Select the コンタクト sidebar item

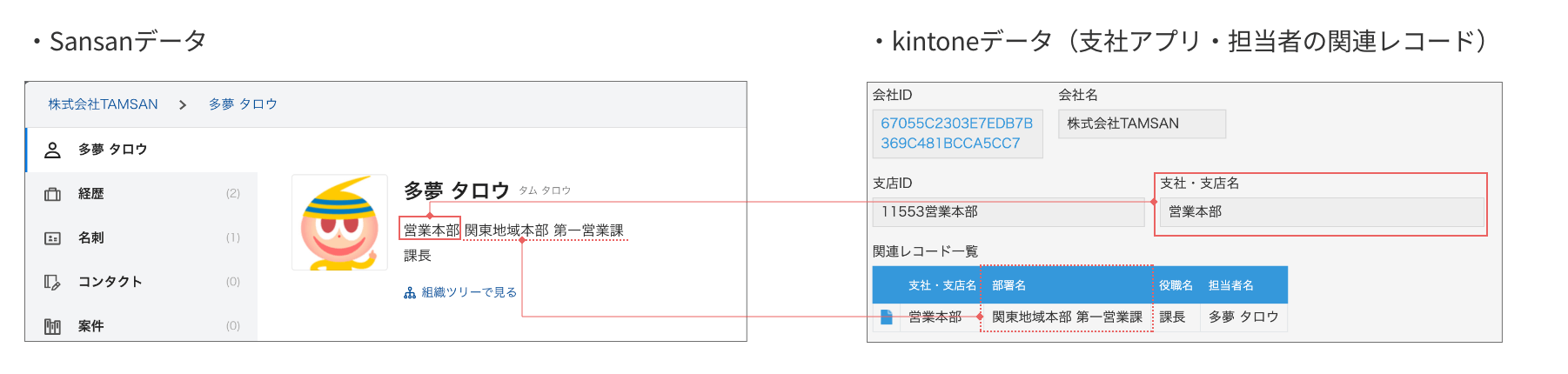110,282
